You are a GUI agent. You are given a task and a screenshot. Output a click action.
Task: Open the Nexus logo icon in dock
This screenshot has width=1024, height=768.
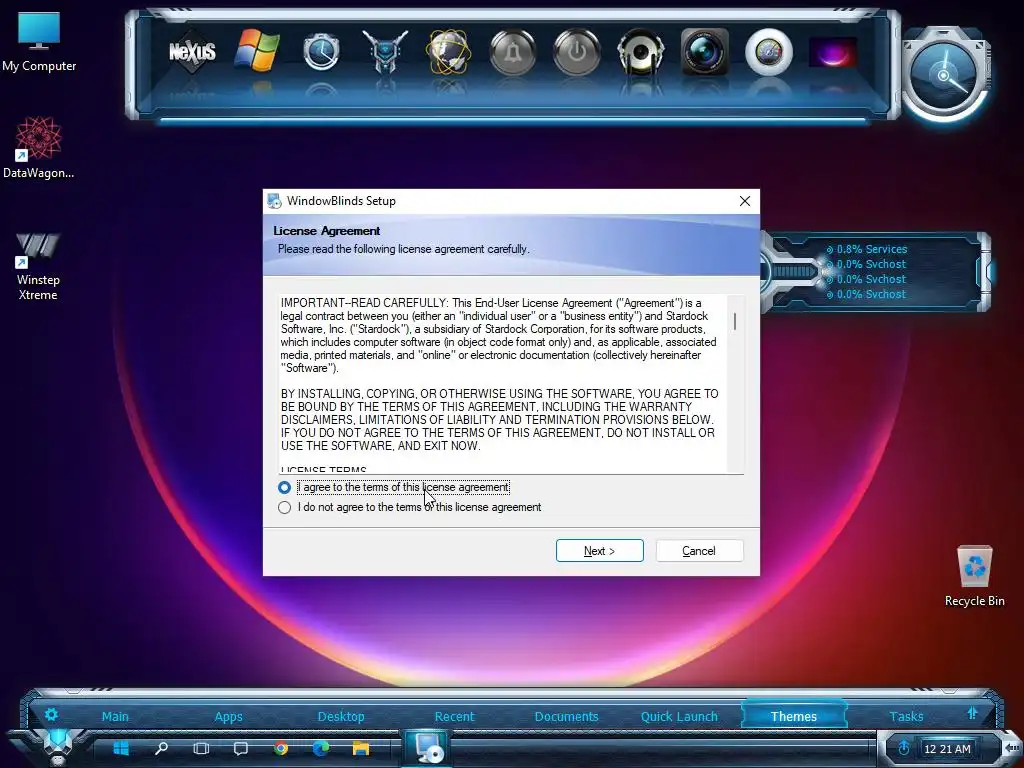(x=192, y=51)
